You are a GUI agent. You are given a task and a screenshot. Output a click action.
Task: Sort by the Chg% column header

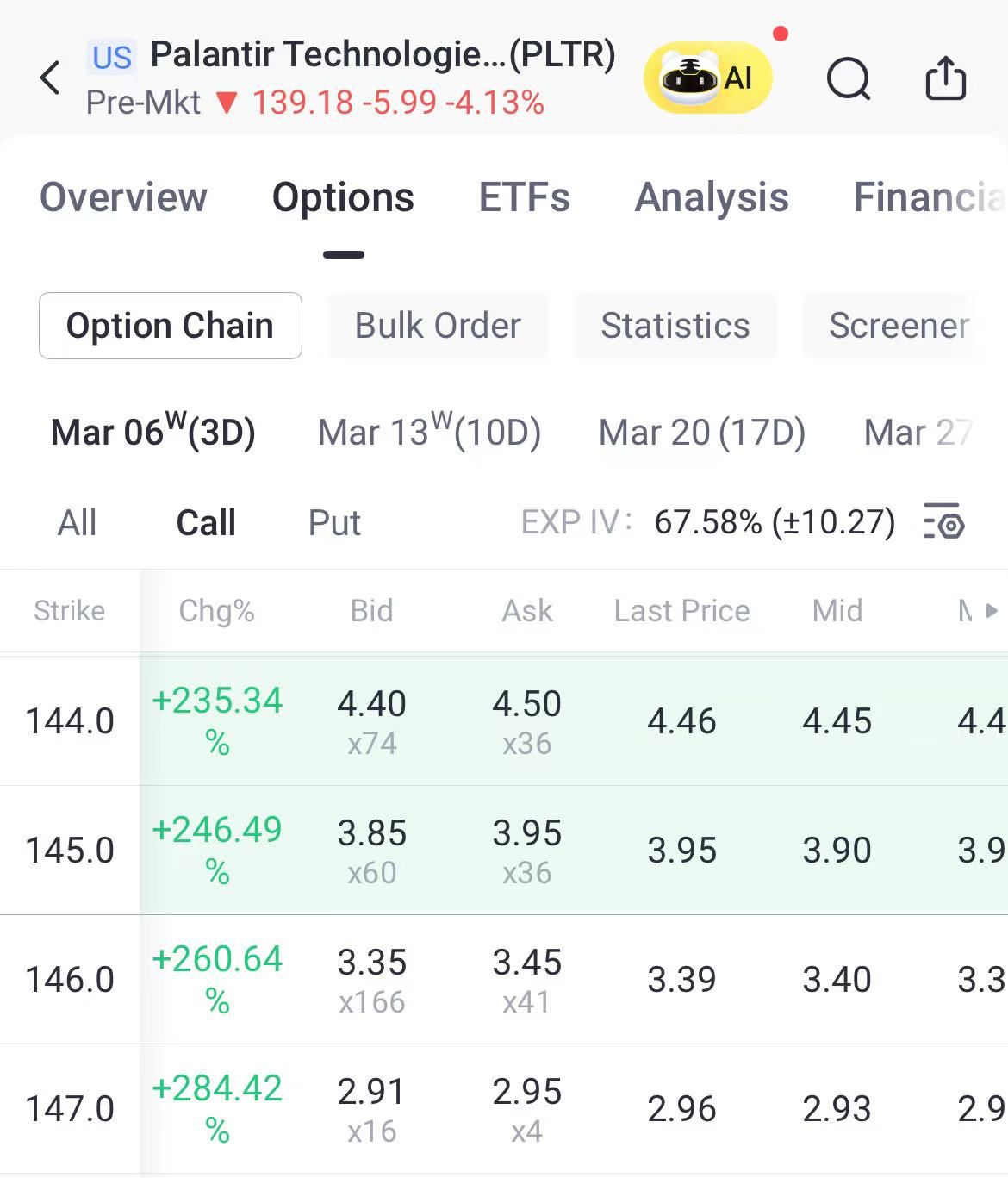(x=216, y=611)
